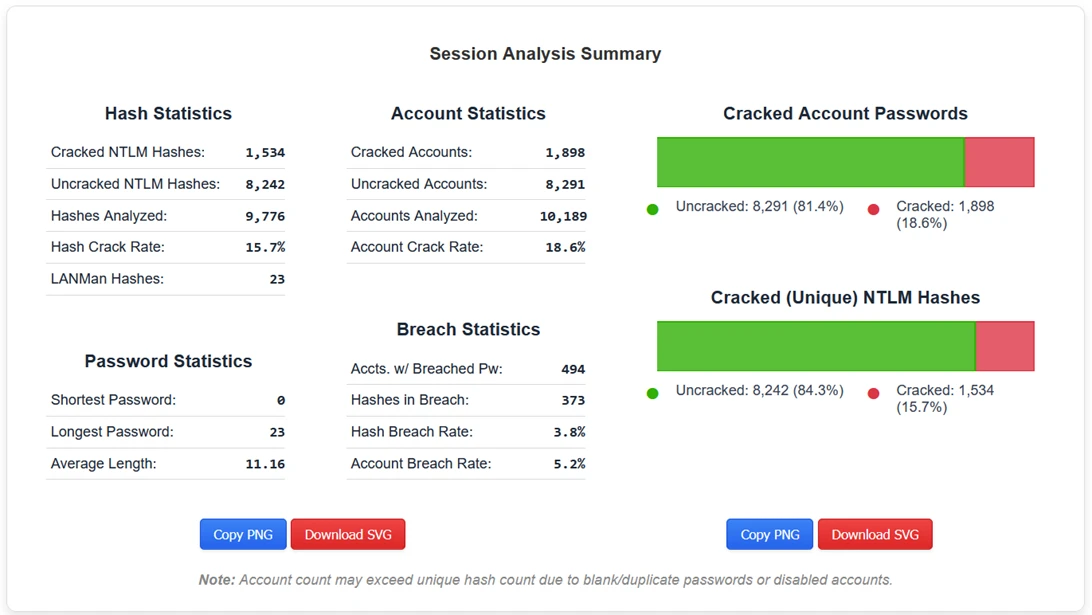Select the green segment of the account passwords bar

coord(810,162)
